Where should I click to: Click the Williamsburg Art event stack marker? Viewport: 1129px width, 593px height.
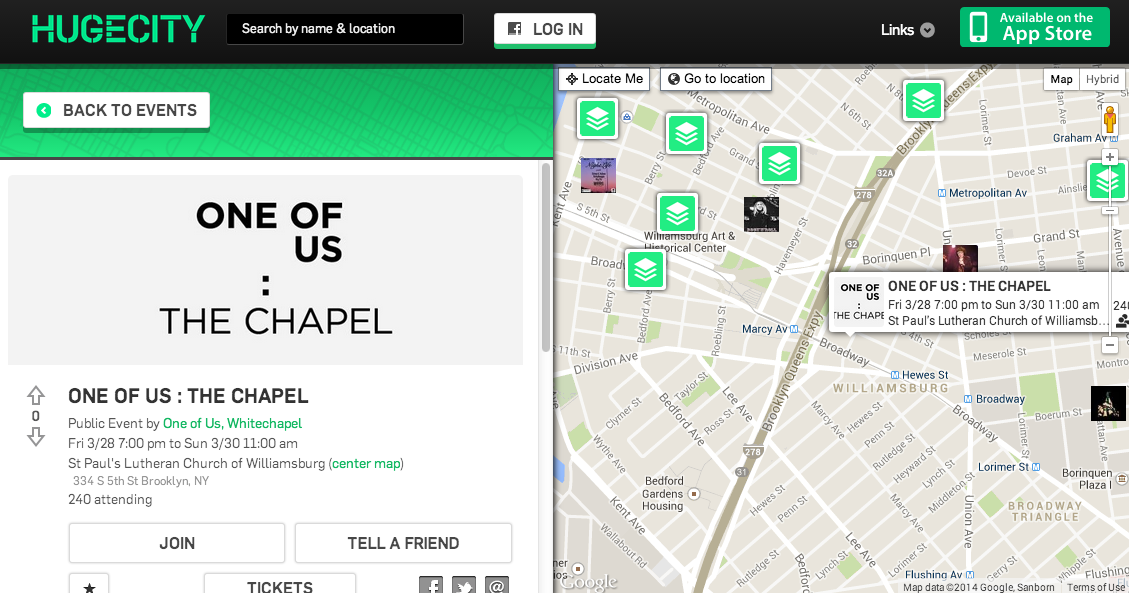click(x=677, y=213)
